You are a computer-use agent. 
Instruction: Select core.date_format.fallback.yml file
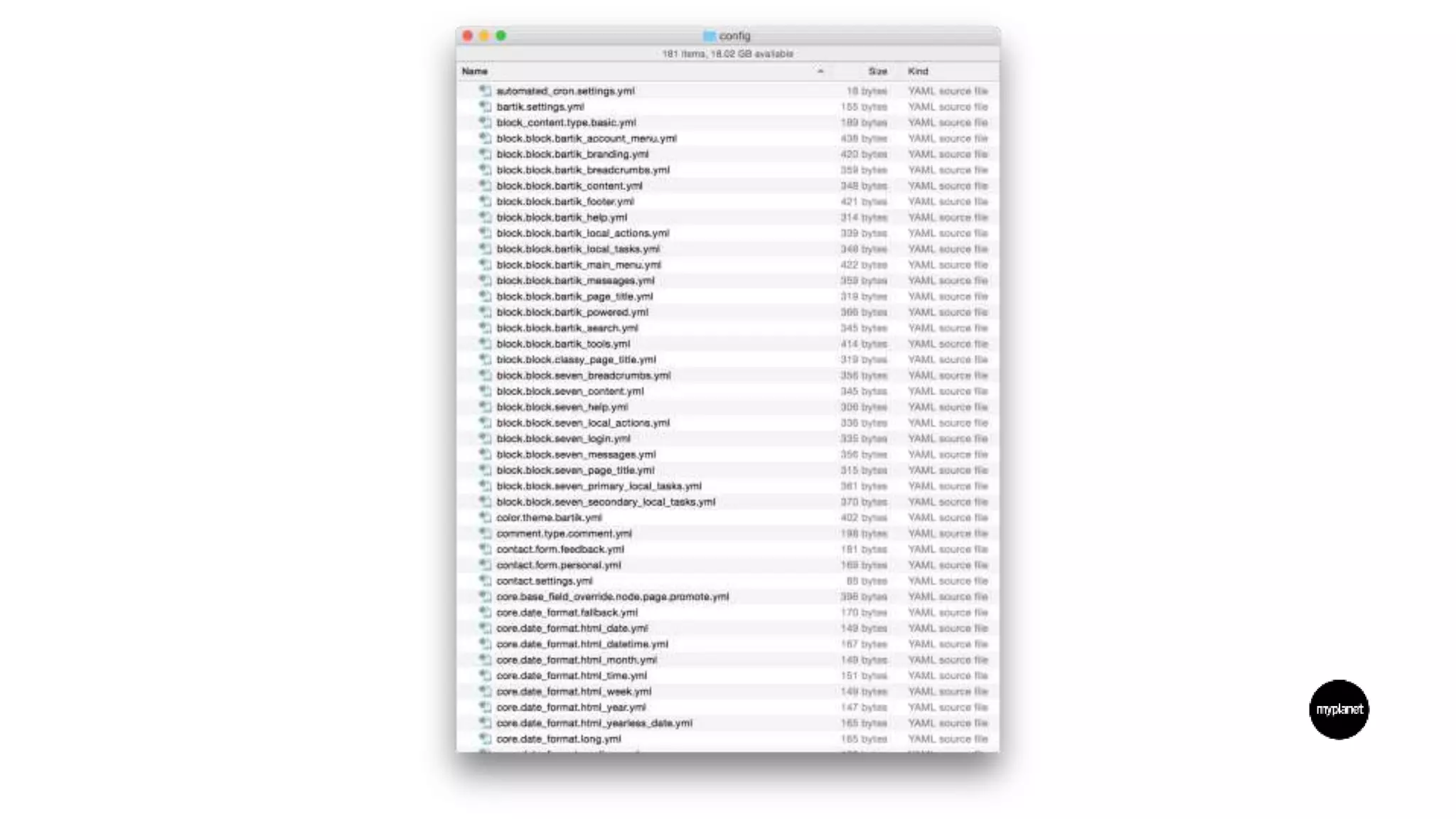pyautogui.click(x=567, y=612)
